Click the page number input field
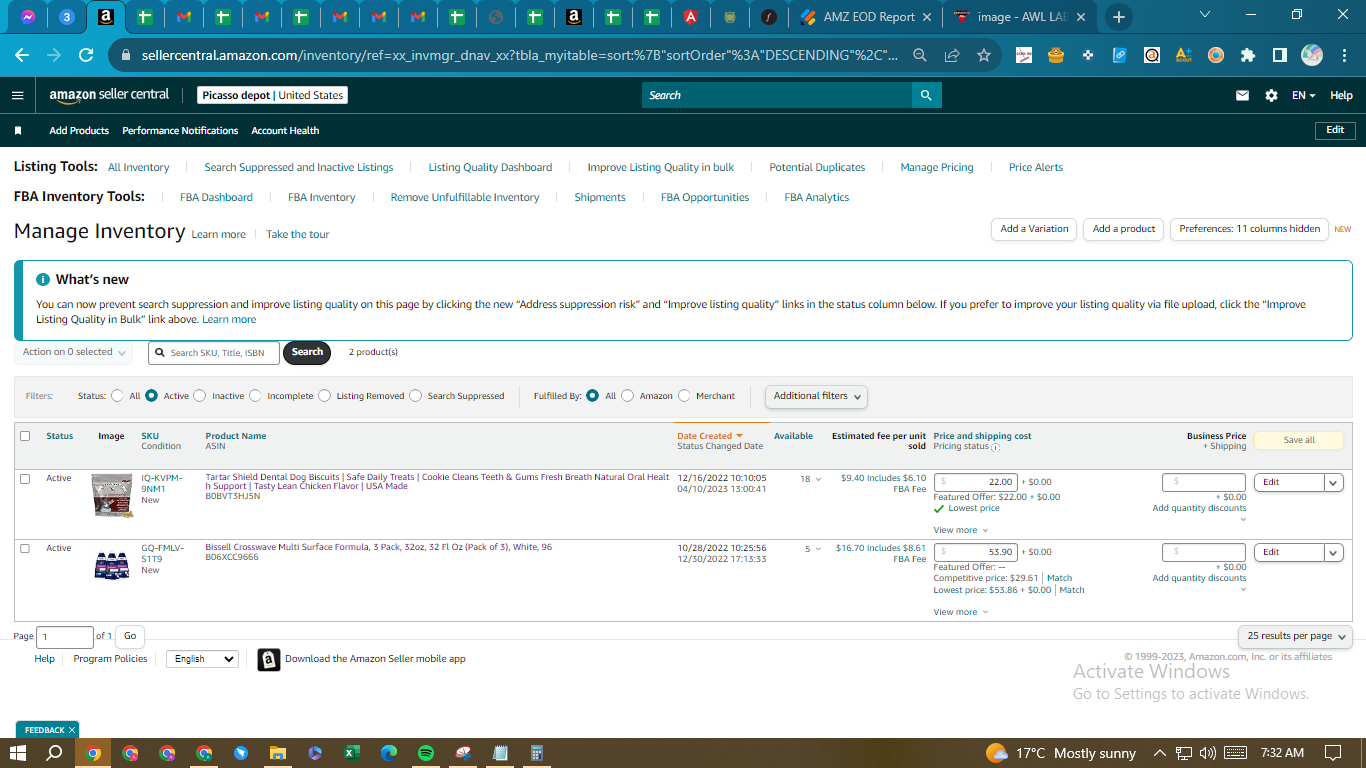This screenshot has height=768, width=1366. [x=65, y=636]
